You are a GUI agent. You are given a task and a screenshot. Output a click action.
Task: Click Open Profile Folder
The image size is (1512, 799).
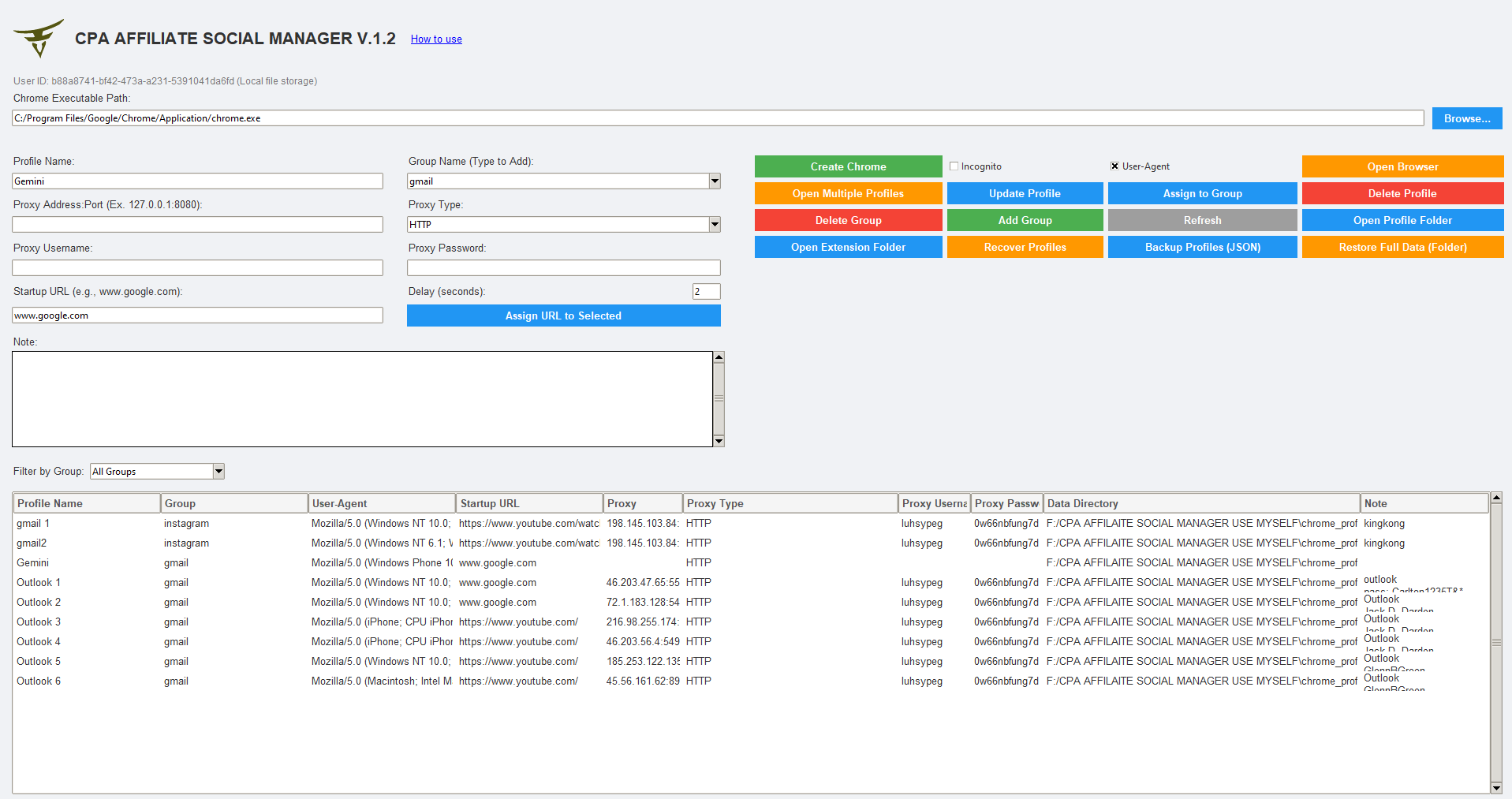pos(1402,220)
